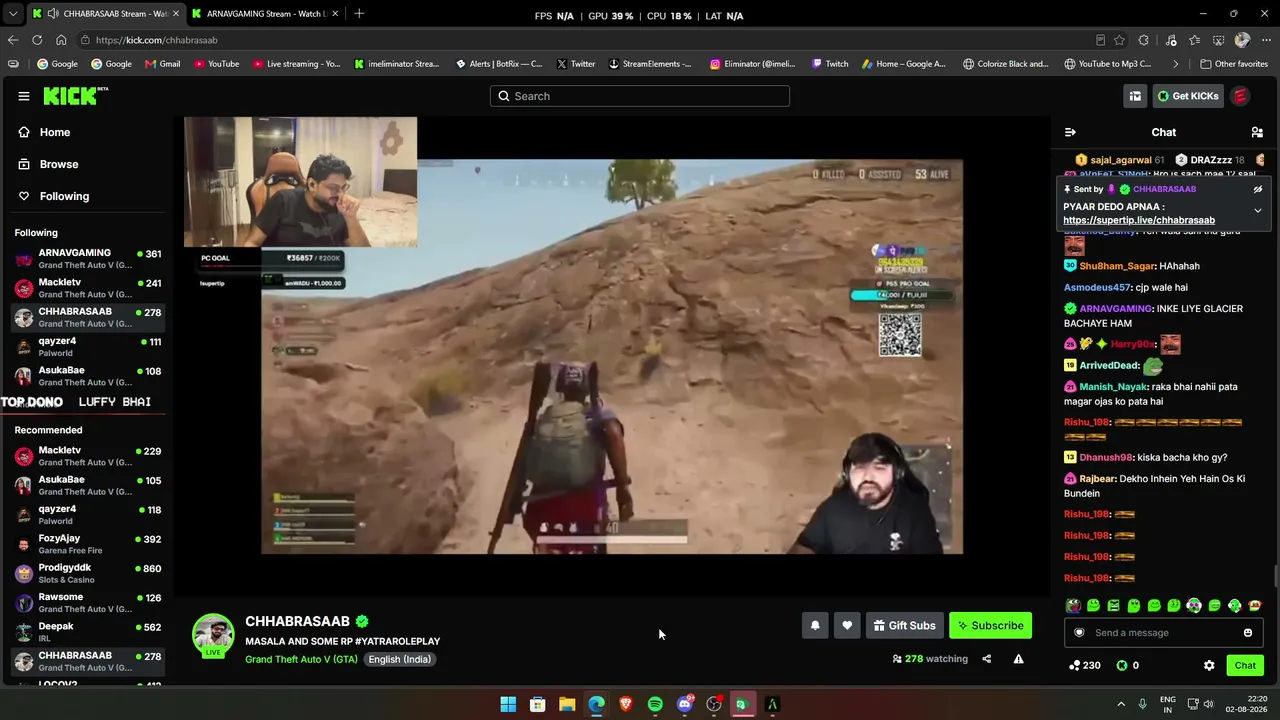This screenshot has height=720, width=1280.
Task: Click the English (India) language tag
Action: click(x=399, y=659)
